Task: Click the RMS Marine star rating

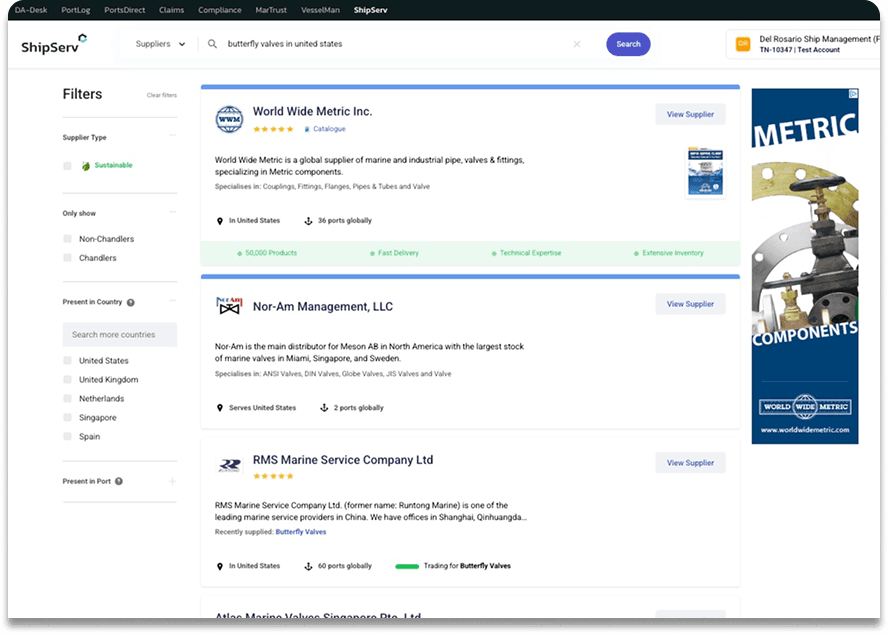Action: pos(273,476)
